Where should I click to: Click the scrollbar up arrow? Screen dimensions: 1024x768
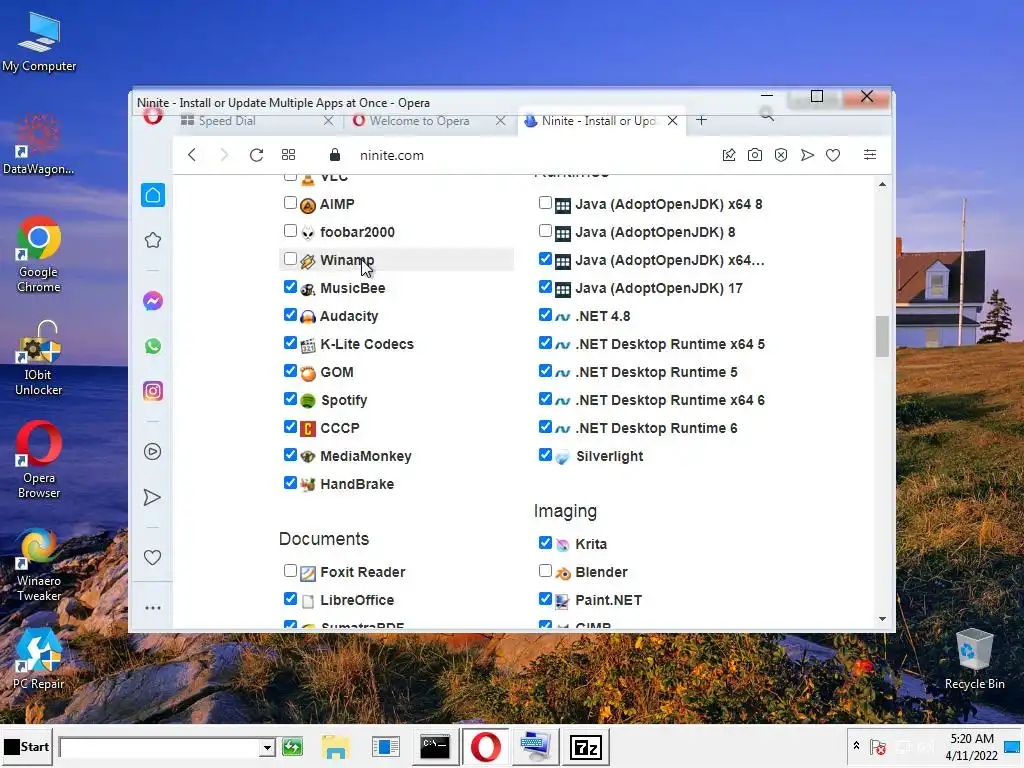point(882,185)
